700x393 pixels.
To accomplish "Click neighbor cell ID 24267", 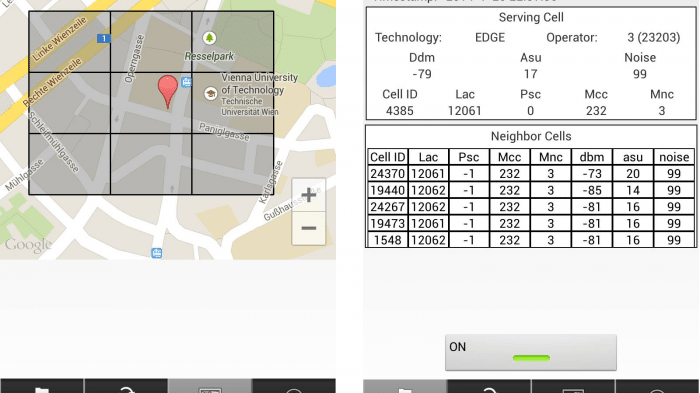I will tap(388, 207).
